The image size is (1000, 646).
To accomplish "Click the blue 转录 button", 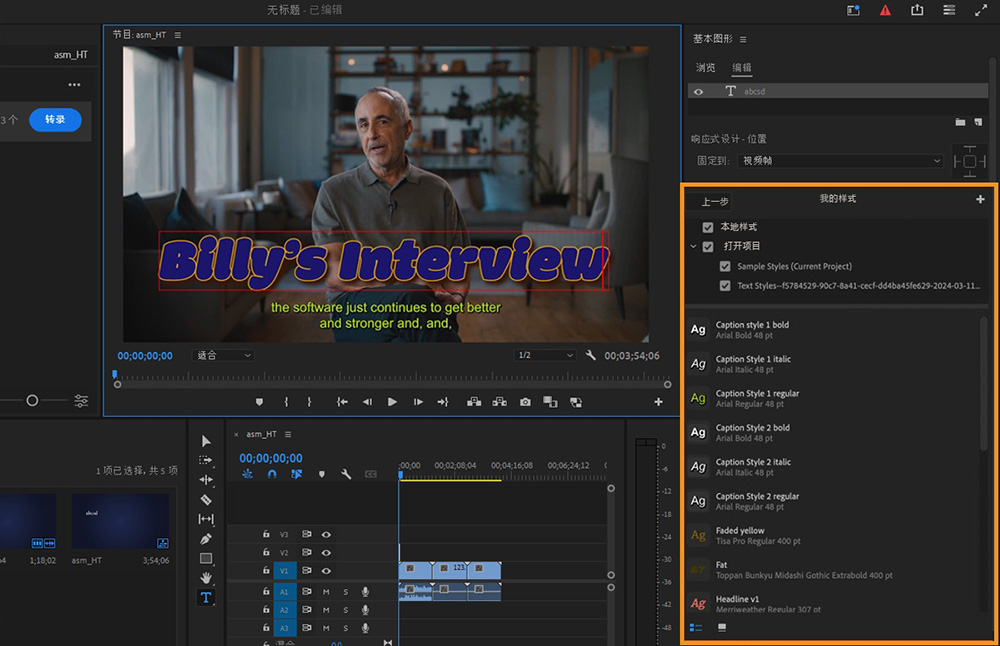I will [55, 120].
